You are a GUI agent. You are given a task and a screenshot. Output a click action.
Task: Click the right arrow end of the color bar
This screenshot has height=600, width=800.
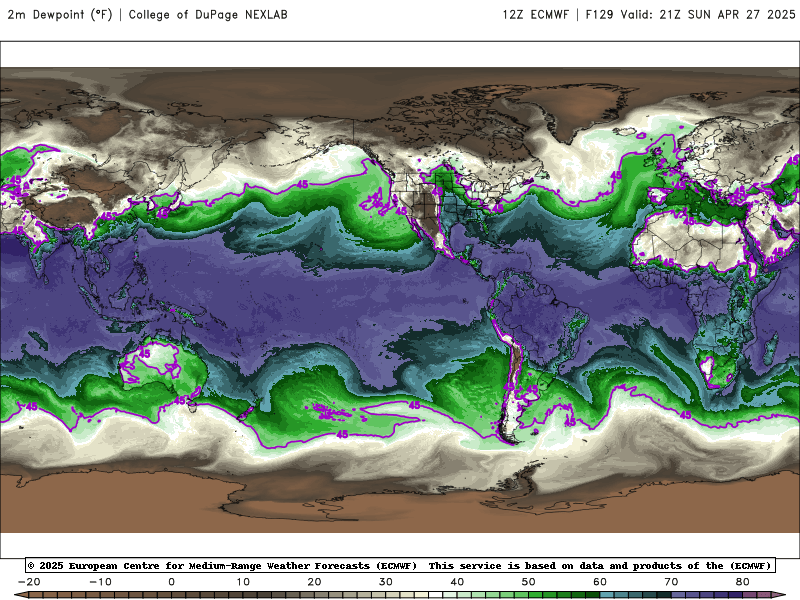(779, 595)
